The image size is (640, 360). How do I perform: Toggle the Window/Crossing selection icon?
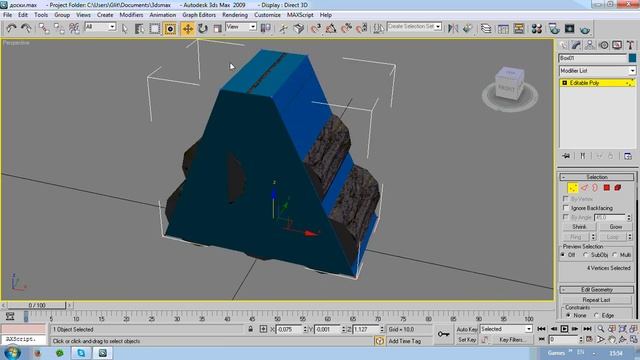coord(170,29)
